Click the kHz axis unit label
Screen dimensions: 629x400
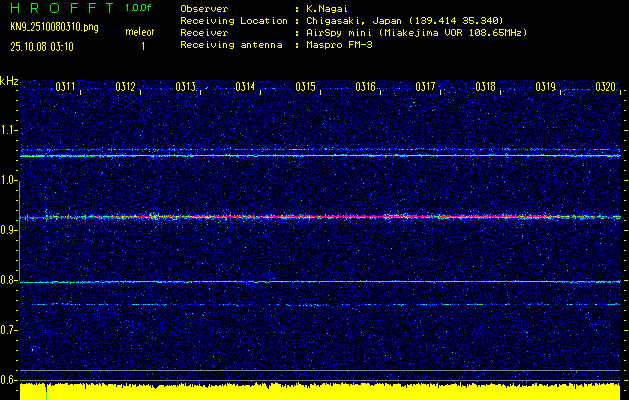[10, 81]
